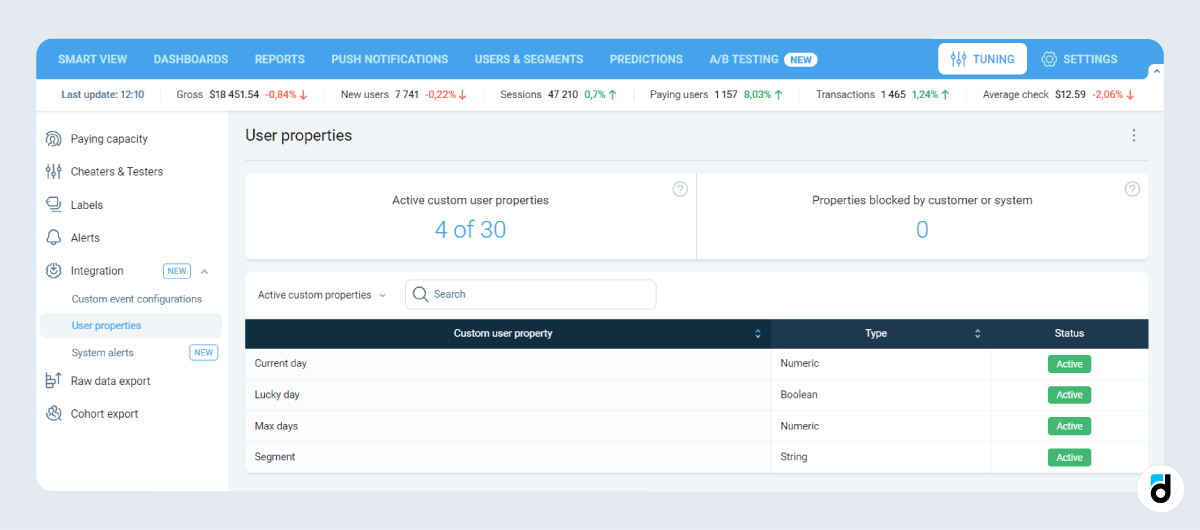Click the Paying capacity fingerprint icon

54,139
